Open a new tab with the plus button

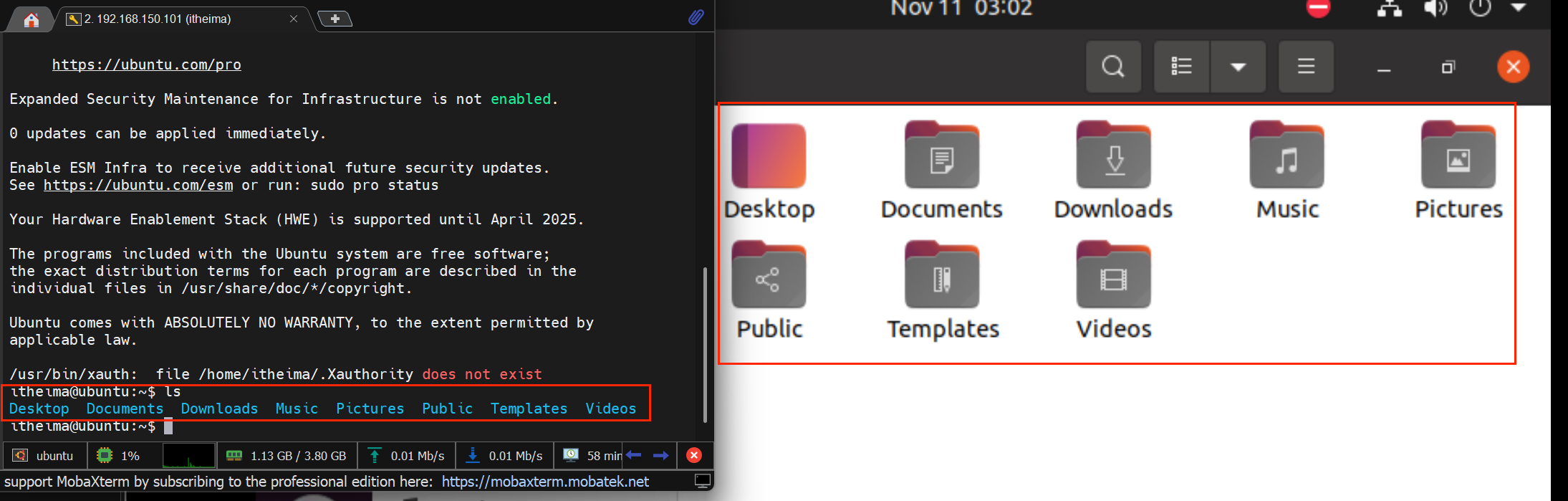(x=335, y=19)
